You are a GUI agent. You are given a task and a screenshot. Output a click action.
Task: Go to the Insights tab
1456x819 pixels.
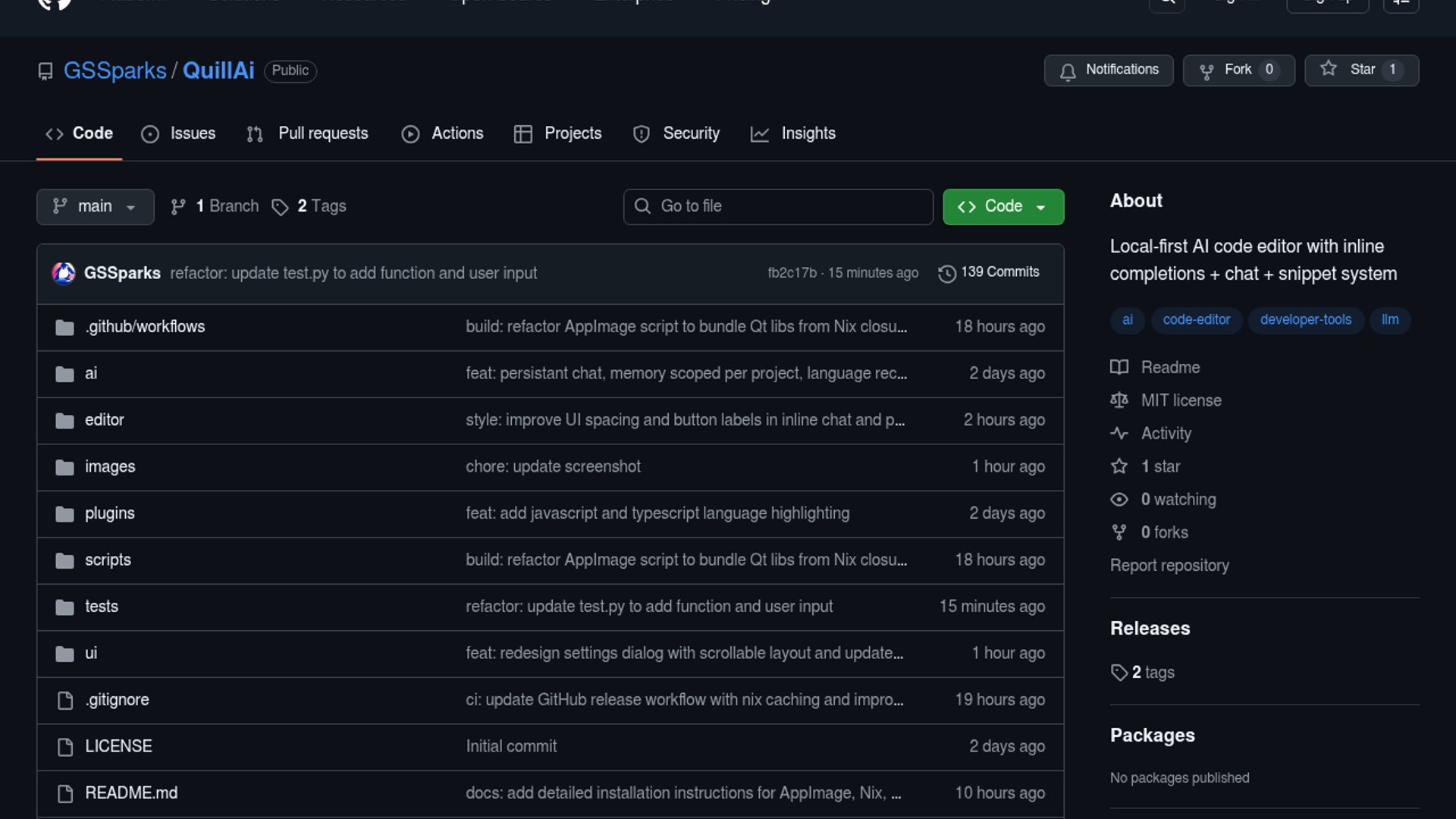pos(793,133)
